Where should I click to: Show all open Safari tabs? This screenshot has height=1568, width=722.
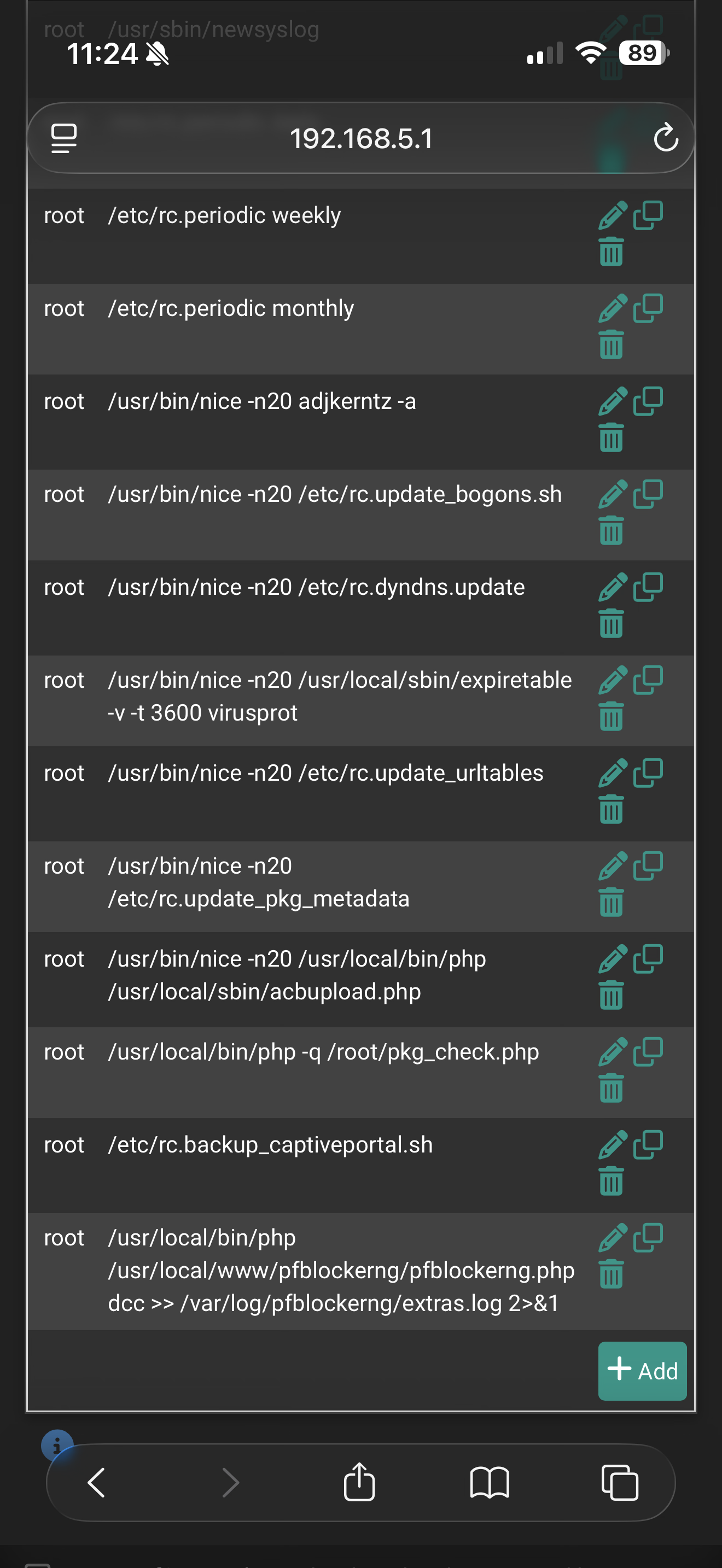(620, 1482)
